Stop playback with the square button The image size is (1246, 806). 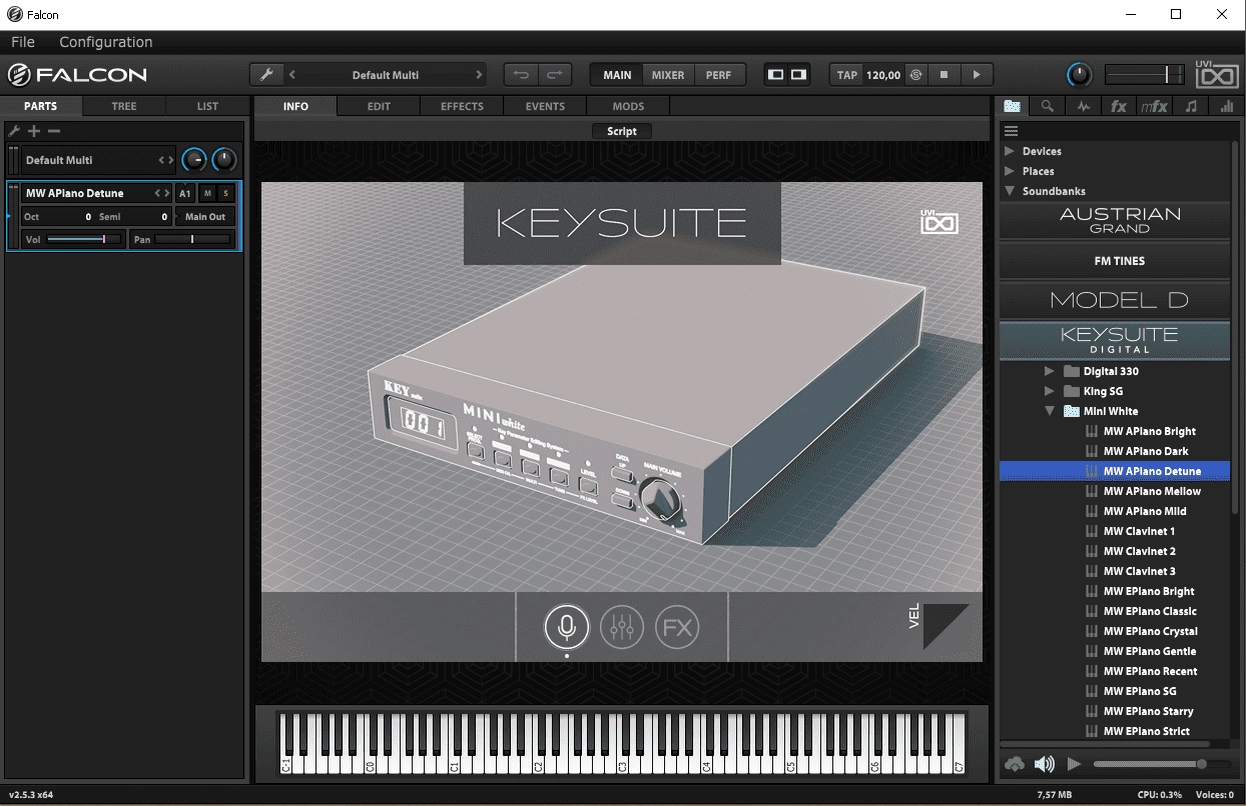click(x=943, y=75)
